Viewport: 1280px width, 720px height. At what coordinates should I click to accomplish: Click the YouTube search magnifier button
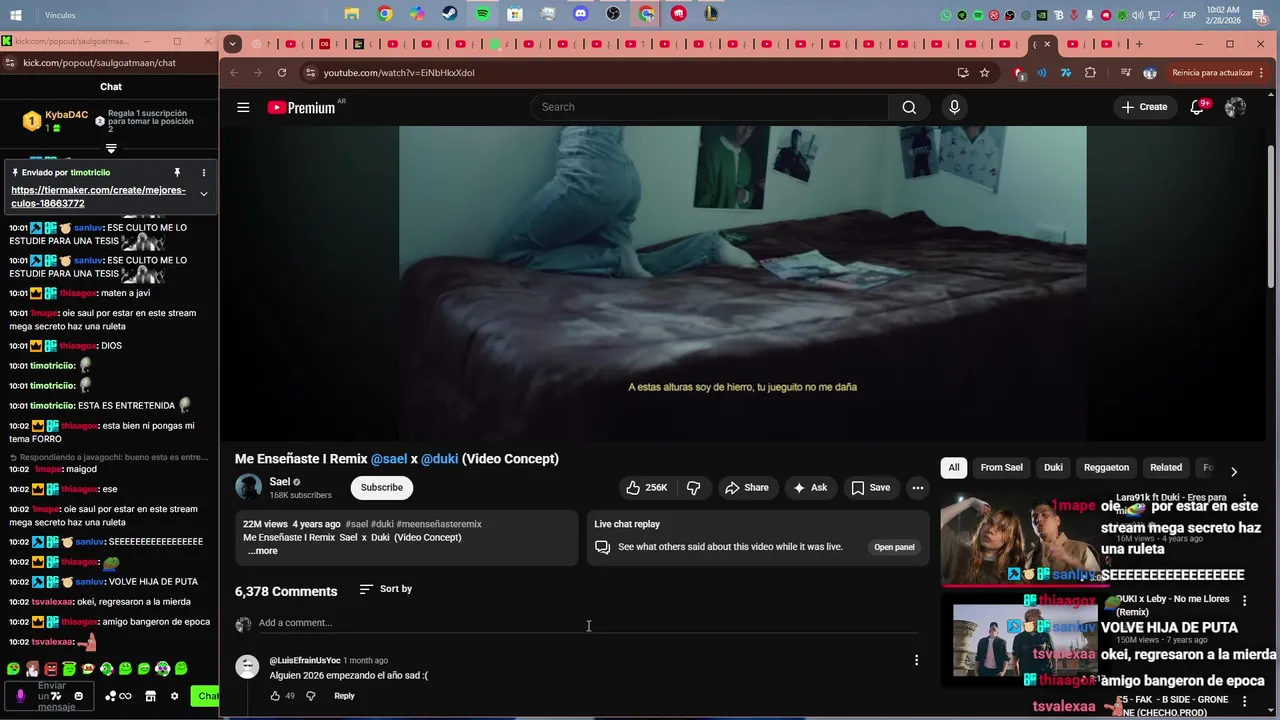point(909,107)
